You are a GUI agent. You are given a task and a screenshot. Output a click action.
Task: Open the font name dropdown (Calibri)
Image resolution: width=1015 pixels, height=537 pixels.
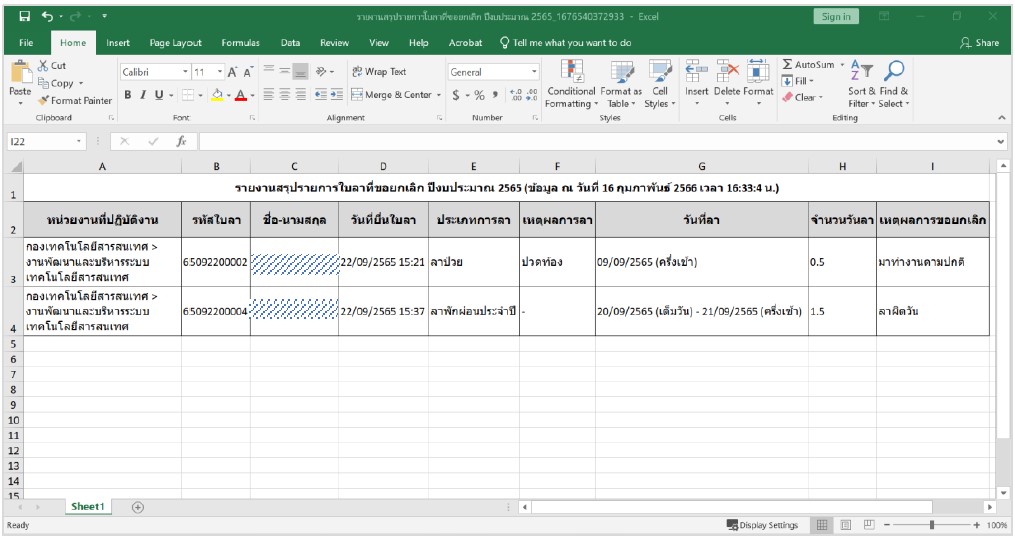185,72
